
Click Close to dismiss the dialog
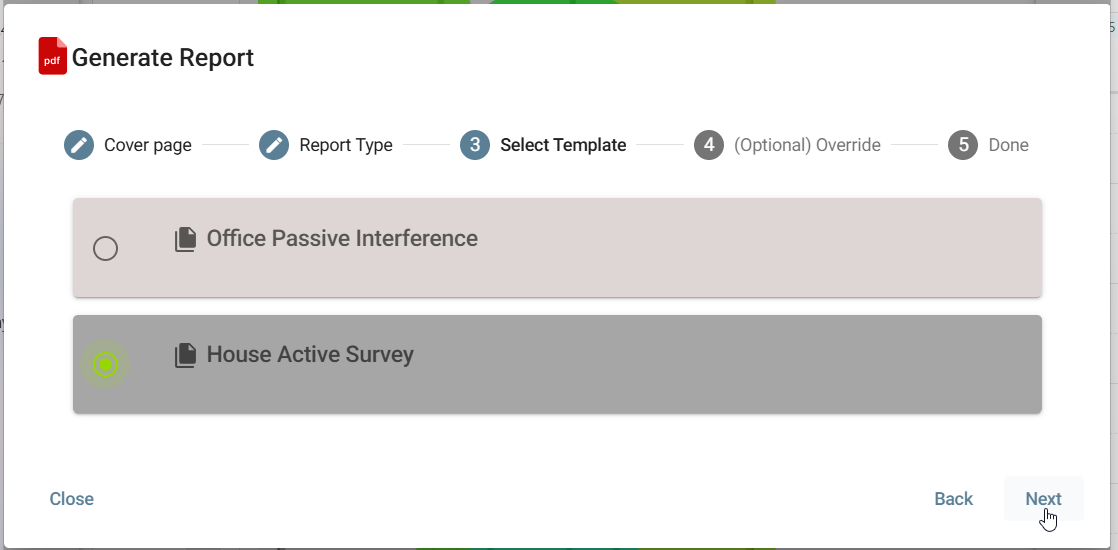pos(72,499)
